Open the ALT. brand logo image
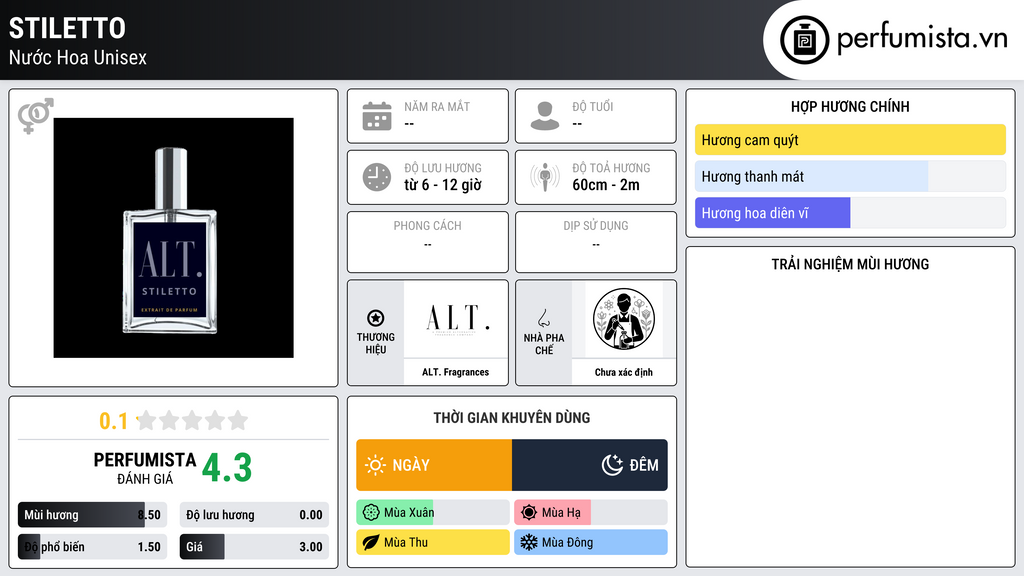Viewport: 1024px width, 576px height. [x=456, y=319]
